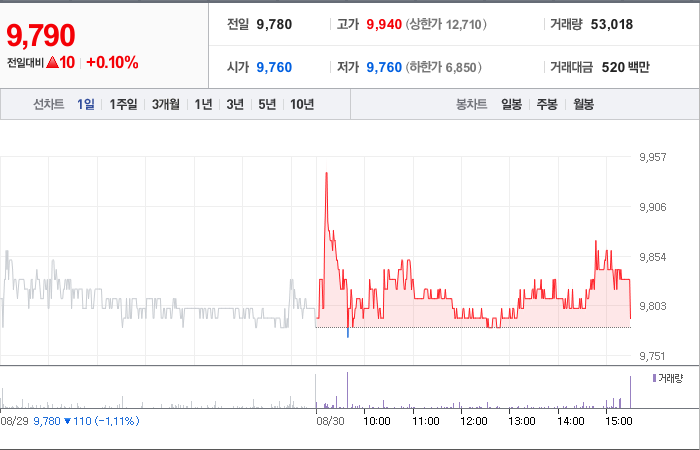700x450 pixels.
Task: Show the 10년 line chart
Action: (x=302, y=104)
